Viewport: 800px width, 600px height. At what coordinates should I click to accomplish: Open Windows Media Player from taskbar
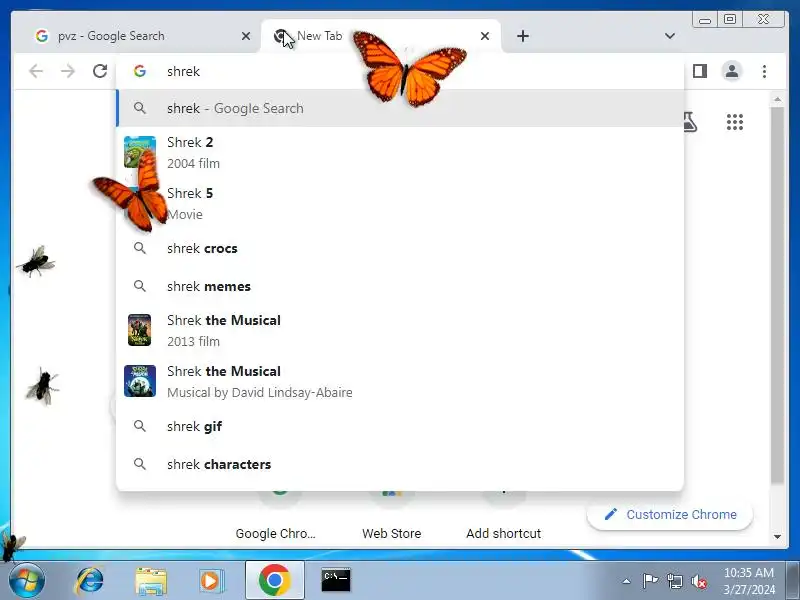tap(211, 581)
